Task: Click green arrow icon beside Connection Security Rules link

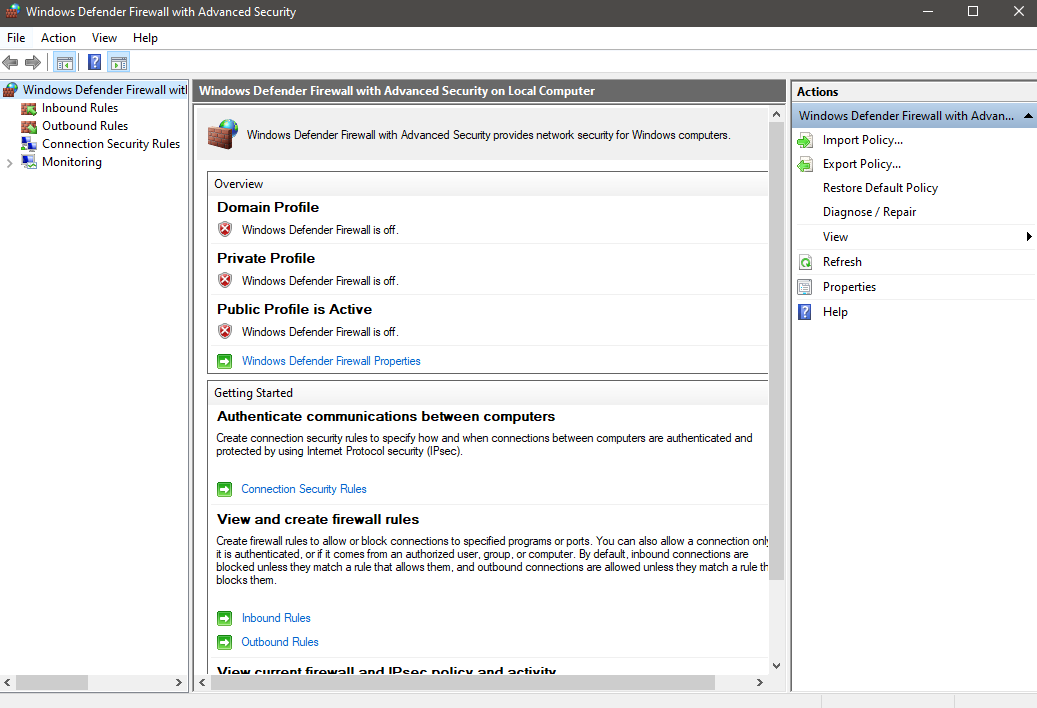Action: (x=225, y=489)
